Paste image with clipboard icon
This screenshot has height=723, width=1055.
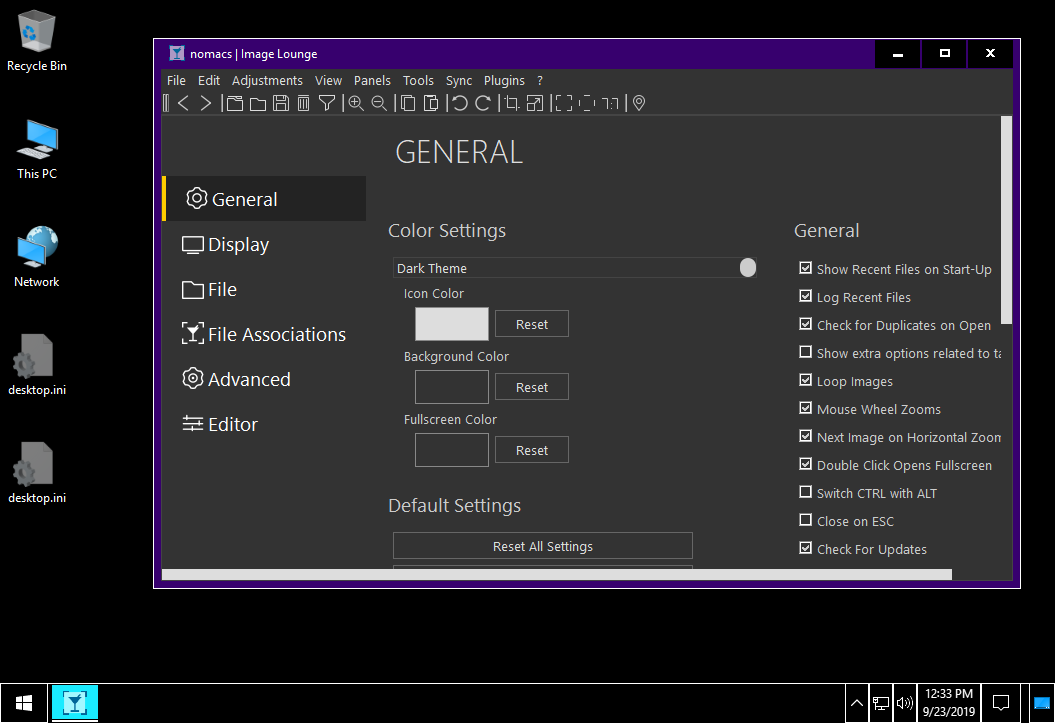coord(431,103)
